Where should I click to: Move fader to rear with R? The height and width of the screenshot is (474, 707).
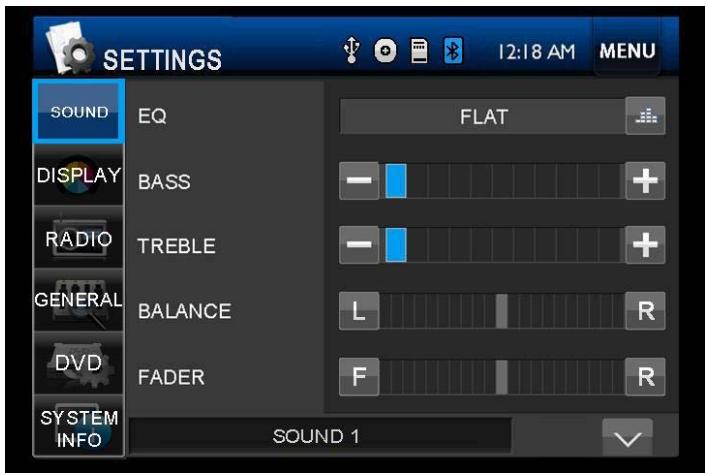(646, 377)
